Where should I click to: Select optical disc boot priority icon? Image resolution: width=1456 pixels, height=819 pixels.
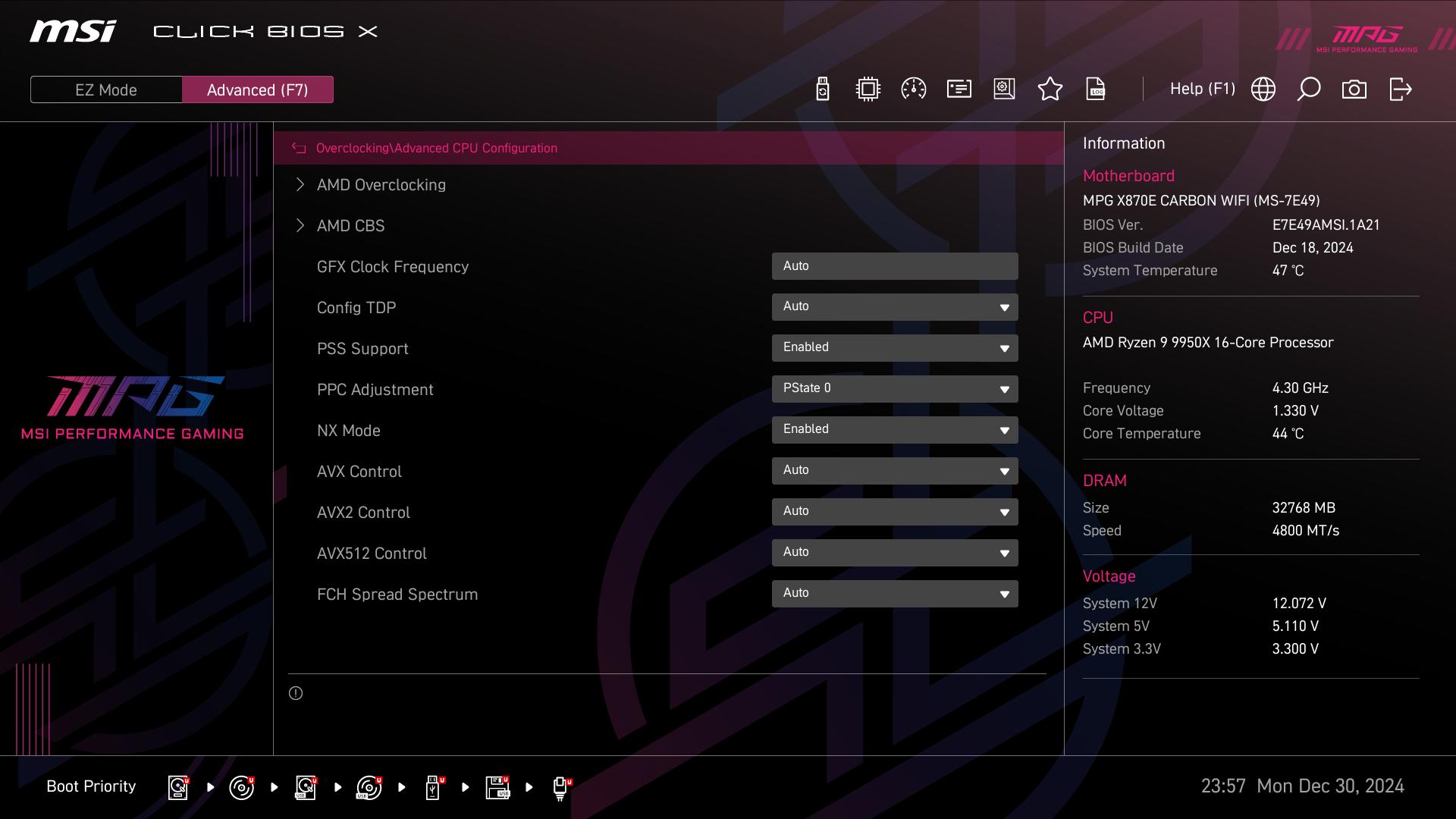pyautogui.click(x=242, y=787)
